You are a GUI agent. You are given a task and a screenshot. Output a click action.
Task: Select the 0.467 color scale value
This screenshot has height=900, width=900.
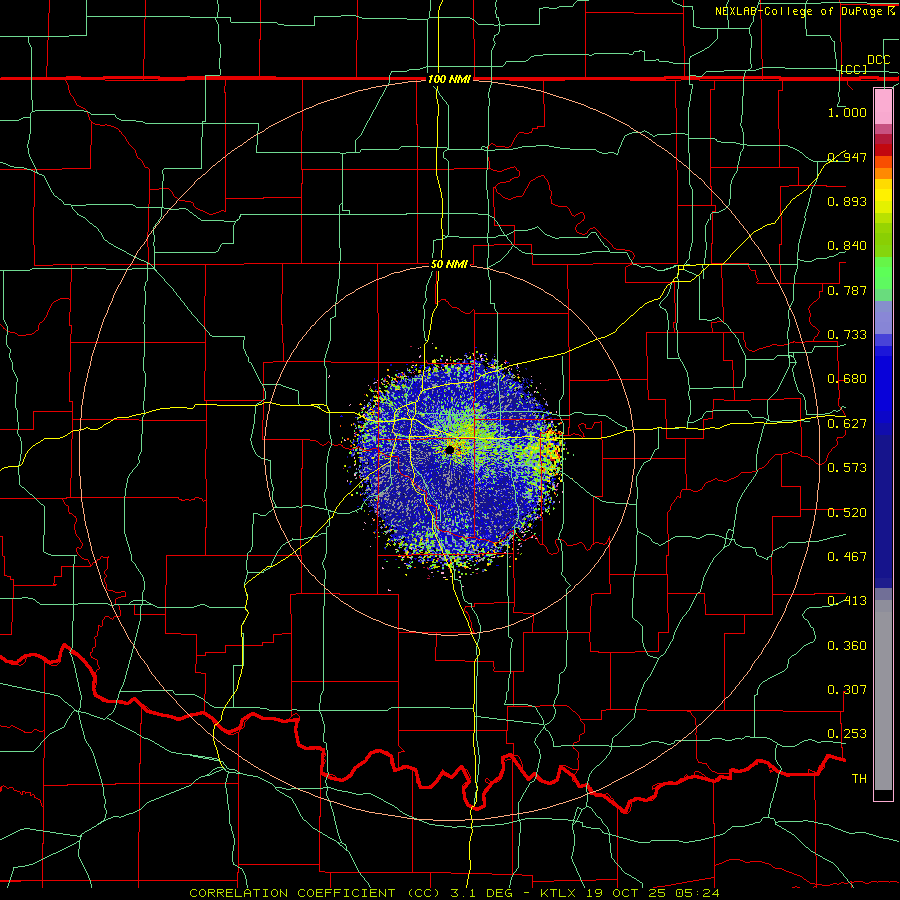click(847, 557)
